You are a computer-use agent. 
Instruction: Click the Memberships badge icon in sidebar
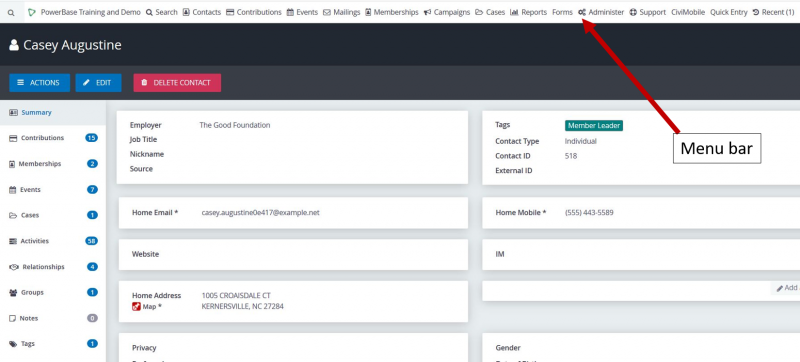(12, 164)
